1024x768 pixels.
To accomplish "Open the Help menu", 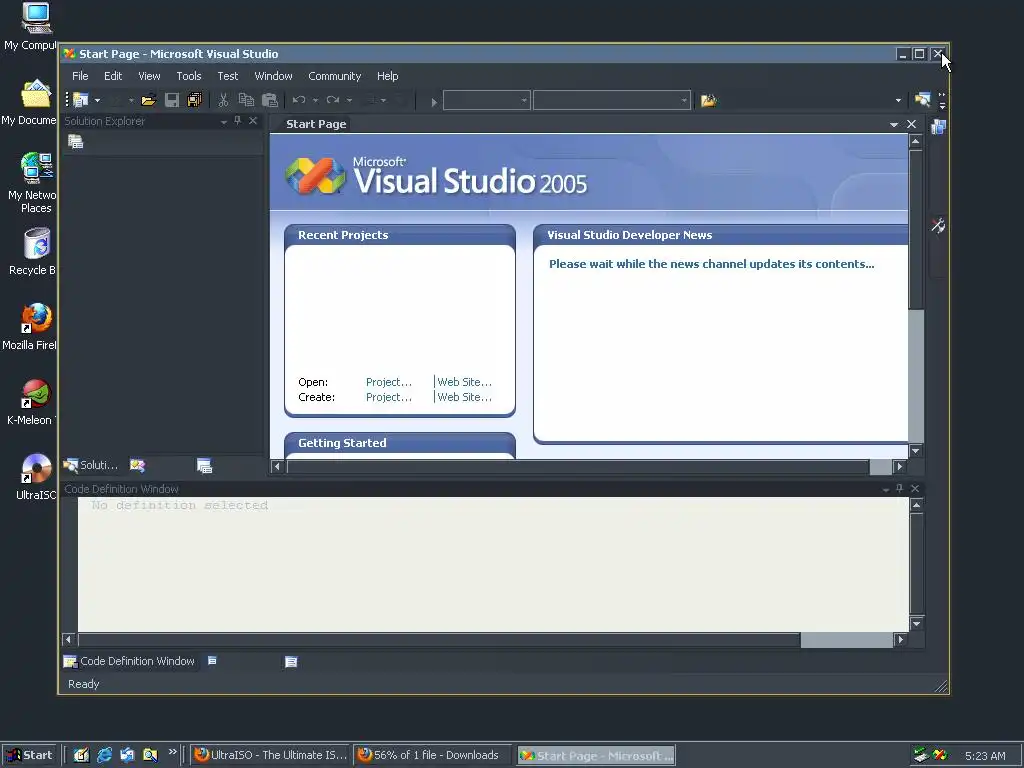I will click(387, 76).
